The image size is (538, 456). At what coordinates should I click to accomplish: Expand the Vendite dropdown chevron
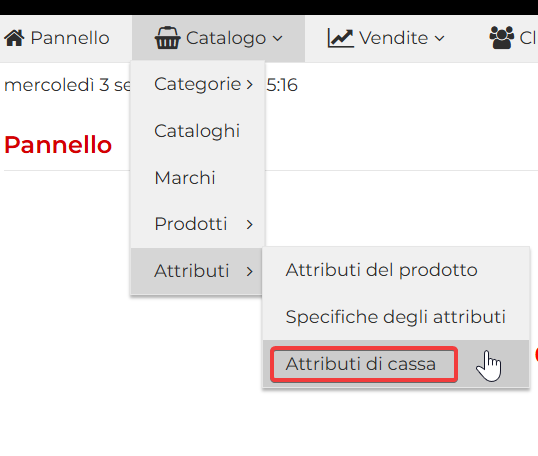click(439, 38)
